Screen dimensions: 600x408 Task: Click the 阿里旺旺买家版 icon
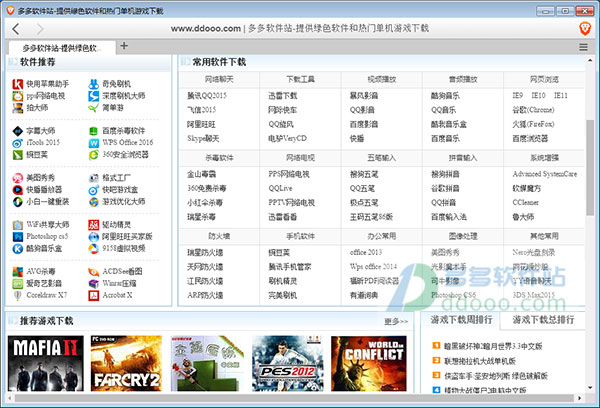[93, 237]
